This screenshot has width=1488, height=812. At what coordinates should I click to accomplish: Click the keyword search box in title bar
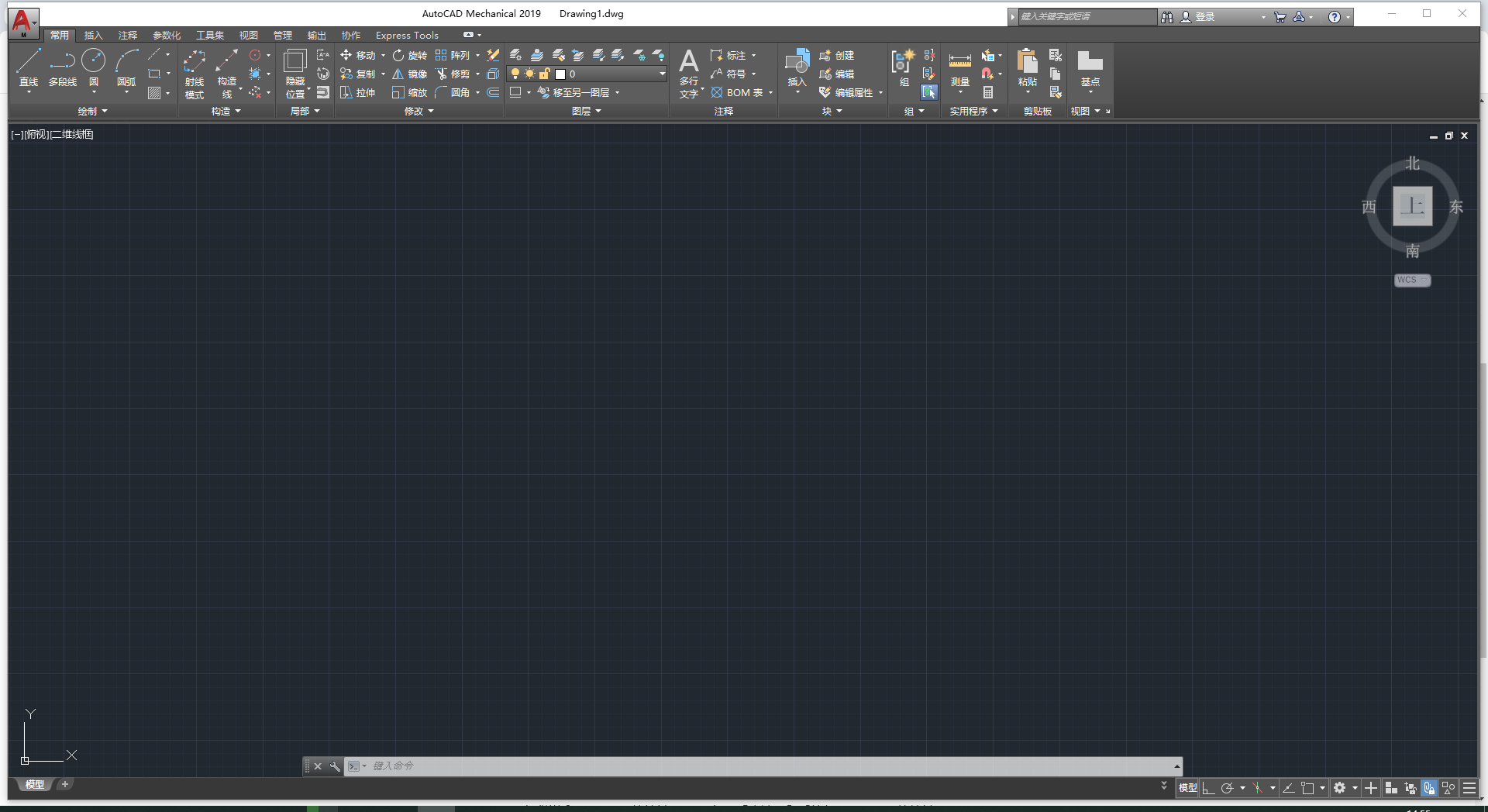(1087, 16)
